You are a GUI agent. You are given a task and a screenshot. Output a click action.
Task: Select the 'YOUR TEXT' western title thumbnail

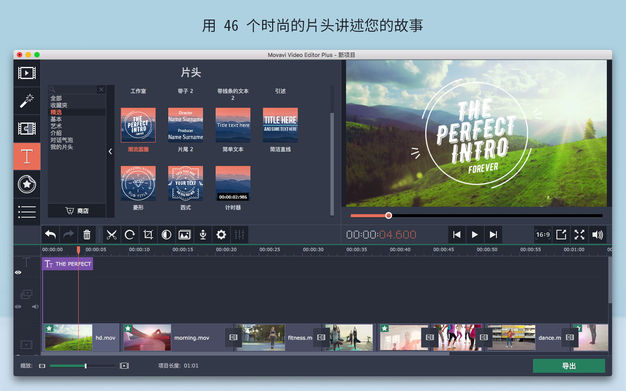185,183
